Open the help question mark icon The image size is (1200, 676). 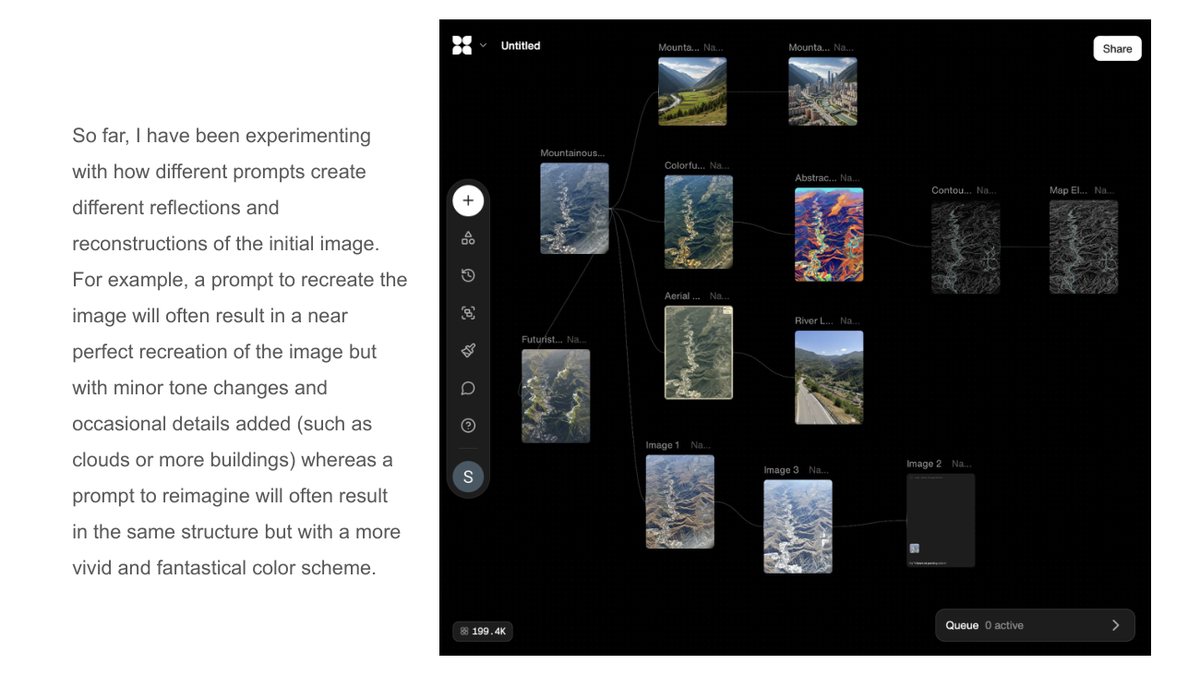tap(468, 426)
